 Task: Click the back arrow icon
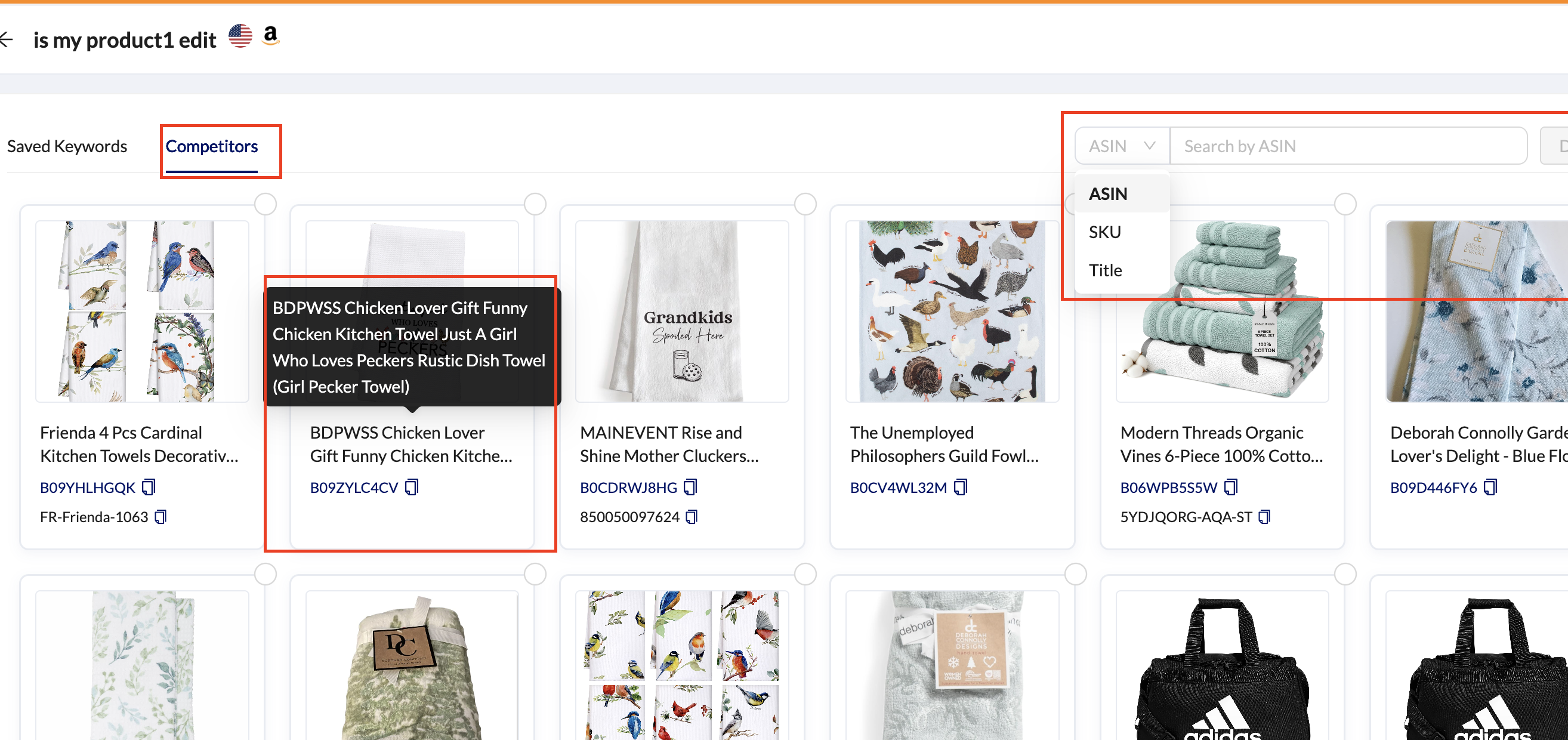coord(7,39)
